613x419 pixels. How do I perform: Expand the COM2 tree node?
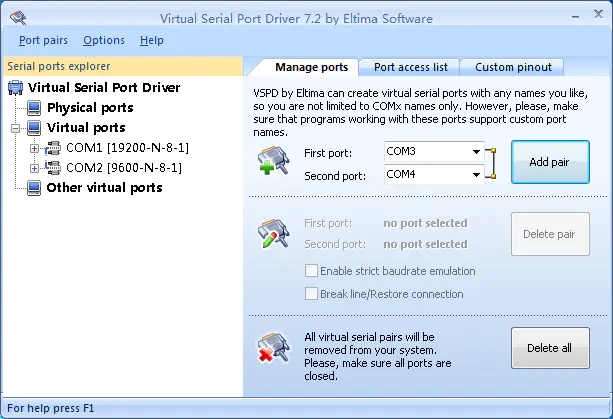34,168
